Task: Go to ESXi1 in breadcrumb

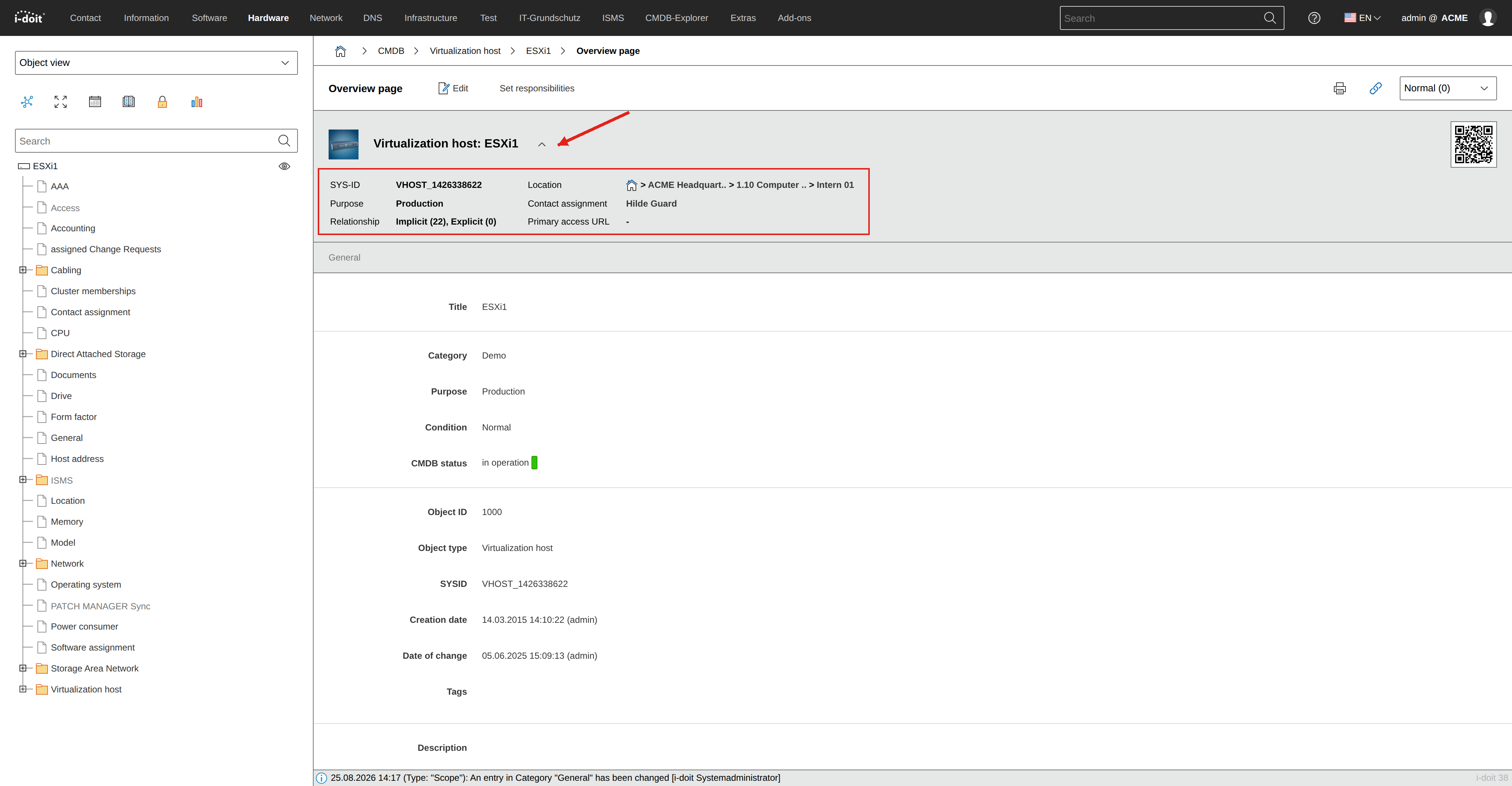Action: point(538,51)
